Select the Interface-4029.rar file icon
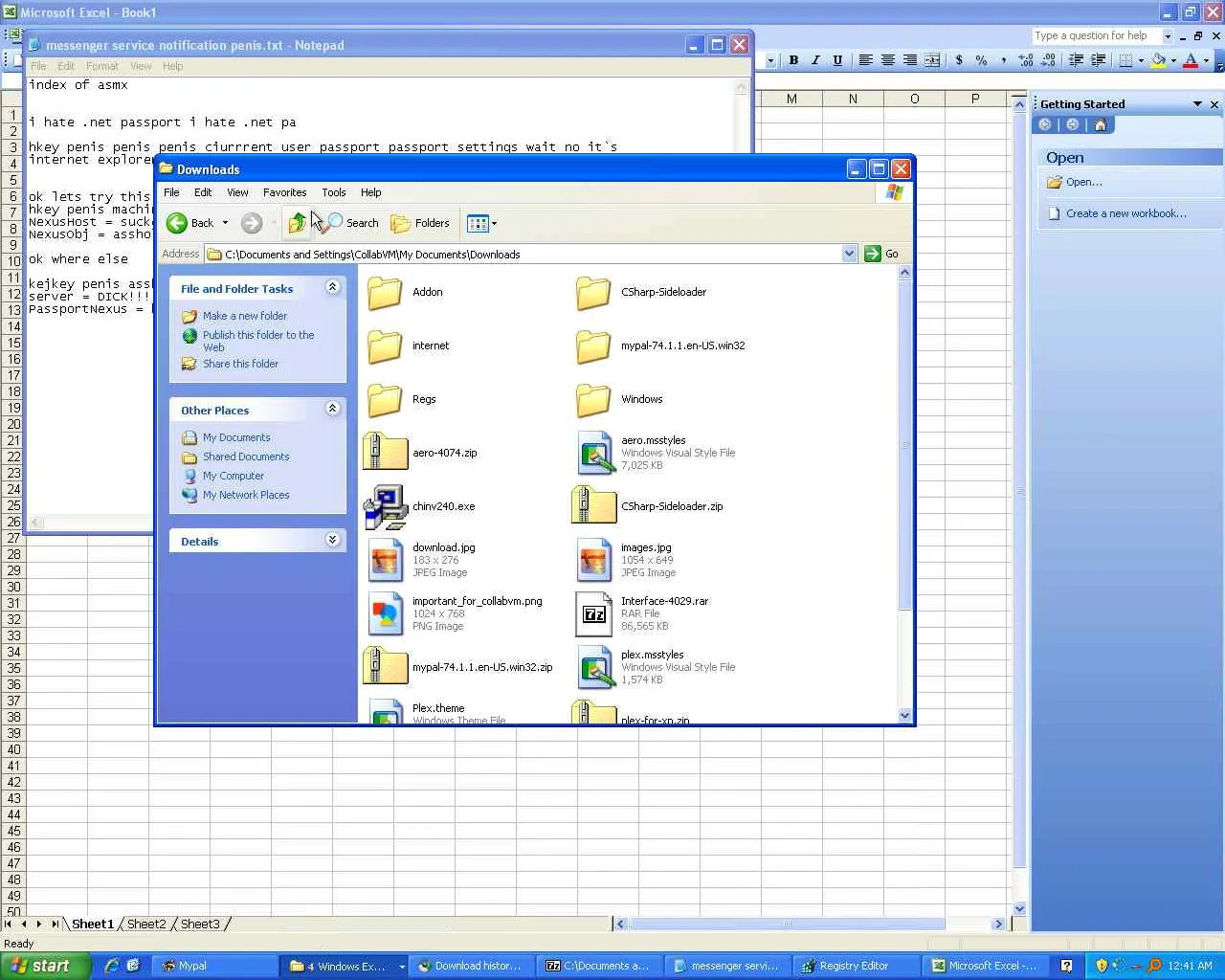The width and height of the screenshot is (1225, 980). (x=593, y=613)
